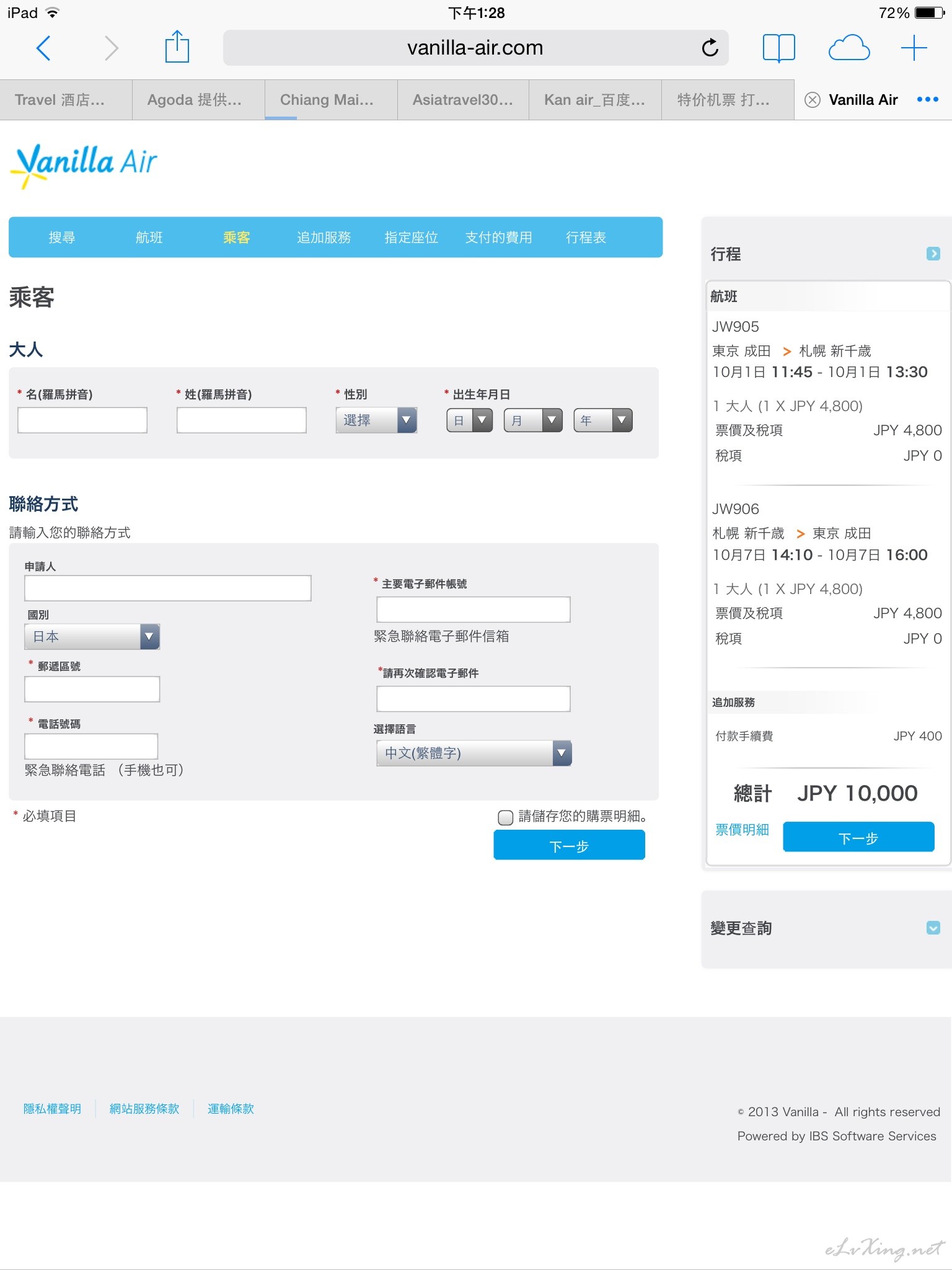Open the Safari share sheet icon
The height and width of the screenshot is (1270, 952).
pyautogui.click(x=177, y=46)
